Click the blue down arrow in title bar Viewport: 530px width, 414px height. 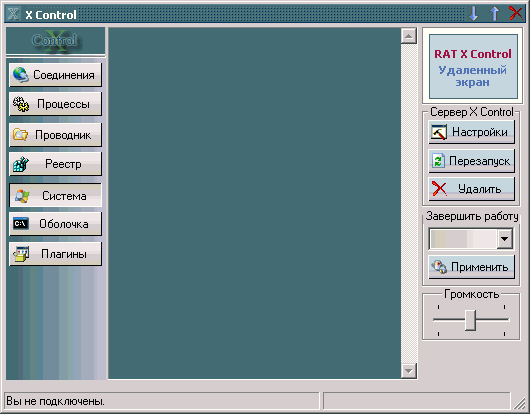point(474,14)
